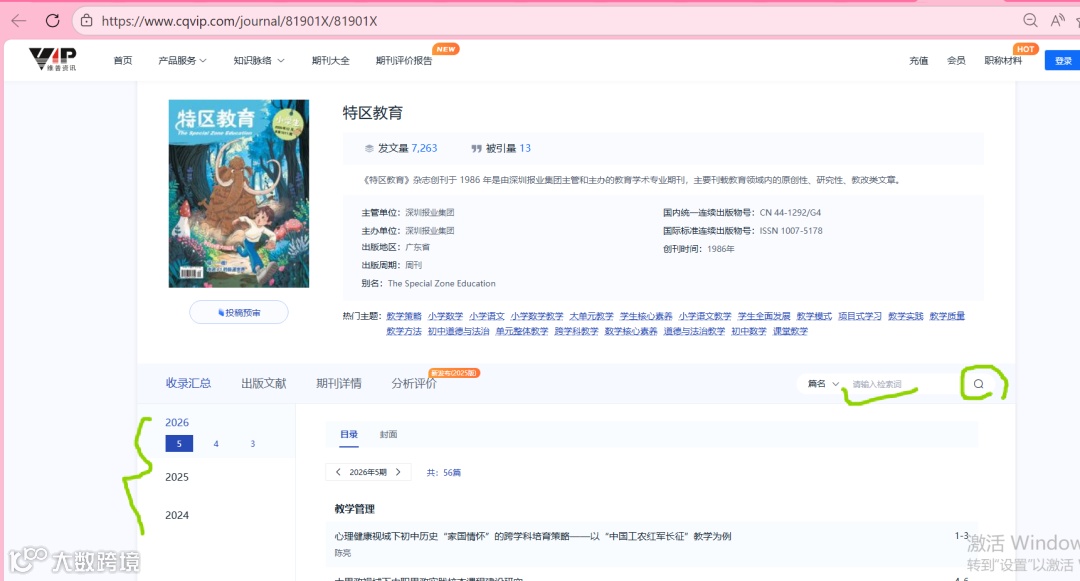Open hot topic 单元整体教学
1080x581 pixels.
pyautogui.click(x=521, y=331)
